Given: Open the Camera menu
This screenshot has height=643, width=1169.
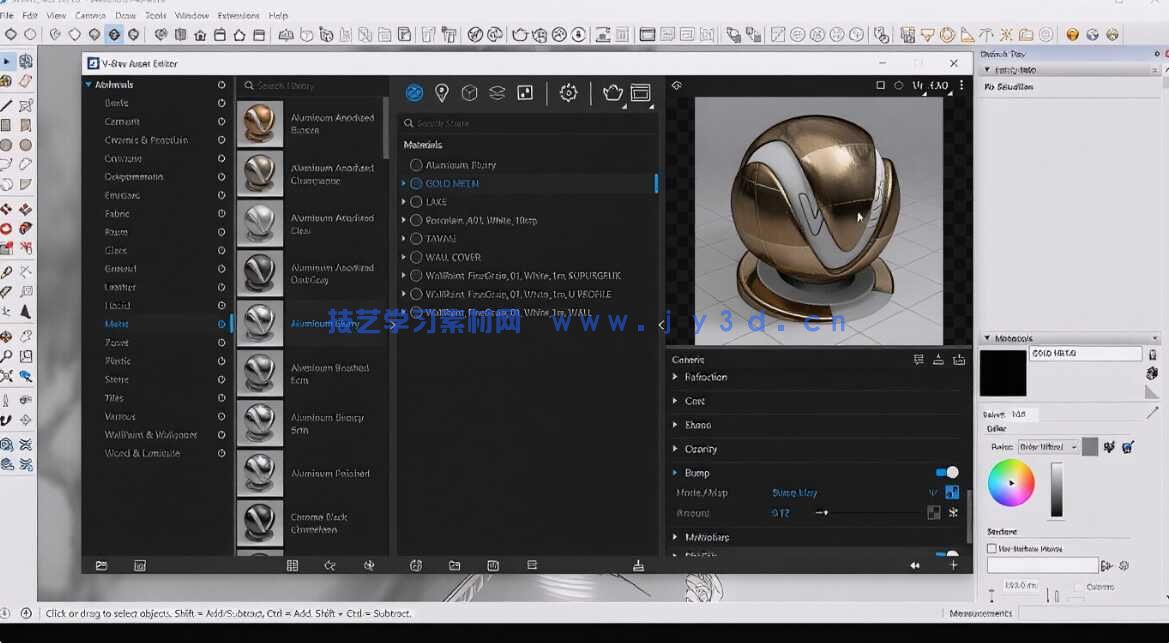Looking at the screenshot, I should coord(89,15).
